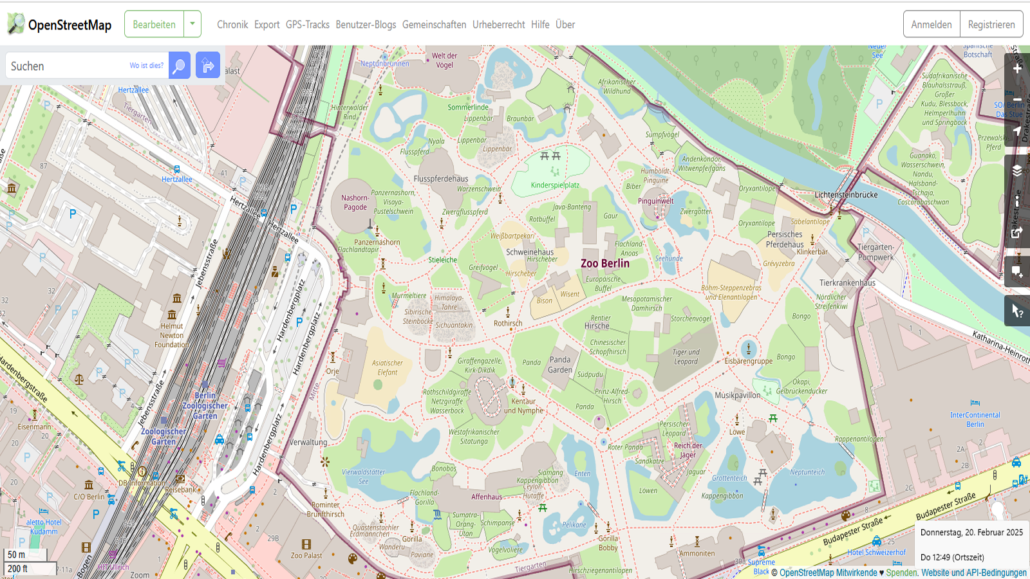Activate the query features tool

tap(1017, 312)
